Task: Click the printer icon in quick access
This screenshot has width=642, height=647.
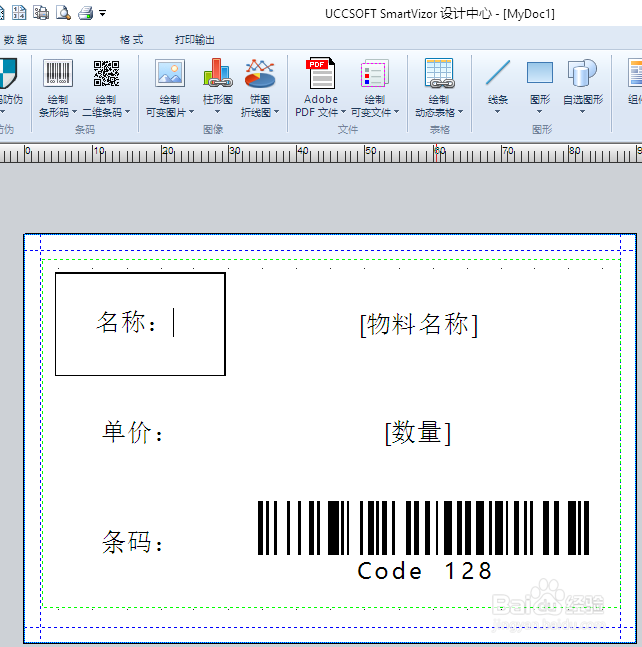Action: (x=85, y=13)
